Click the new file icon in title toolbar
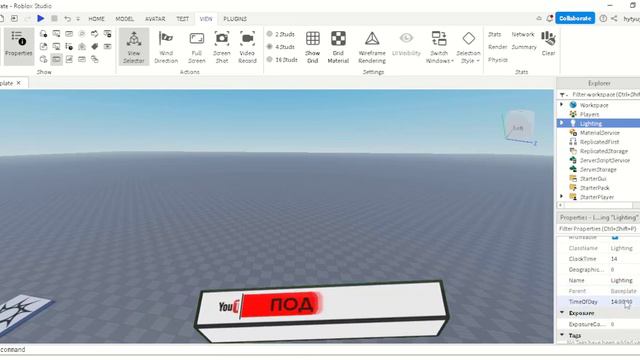The image size is (640, 360). pyautogui.click(x=2, y=18)
